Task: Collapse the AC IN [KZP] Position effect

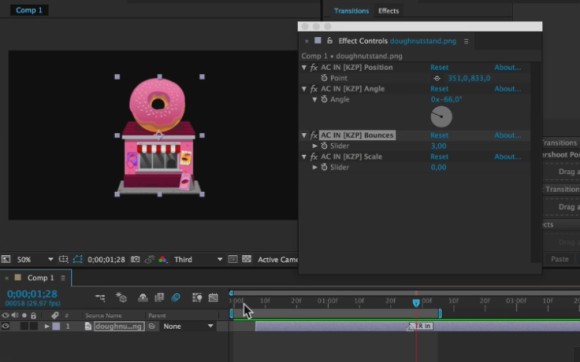Action: click(304, 67)
